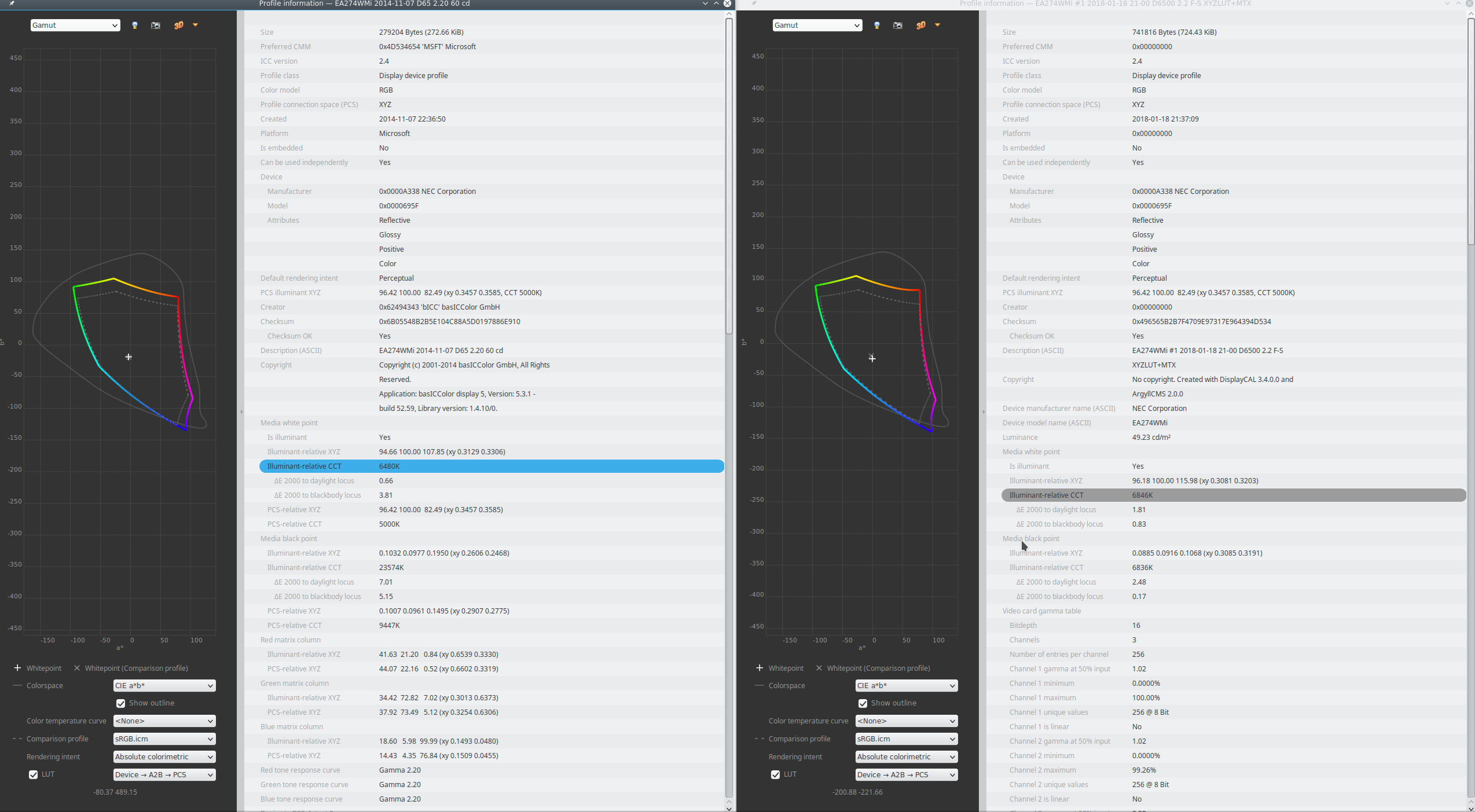The height and width of the screenshot is (812, 1475).
Task: Open left Colorspace CIE a*b* dropdown
Action: pyautogui.click(x=164, y=686)
